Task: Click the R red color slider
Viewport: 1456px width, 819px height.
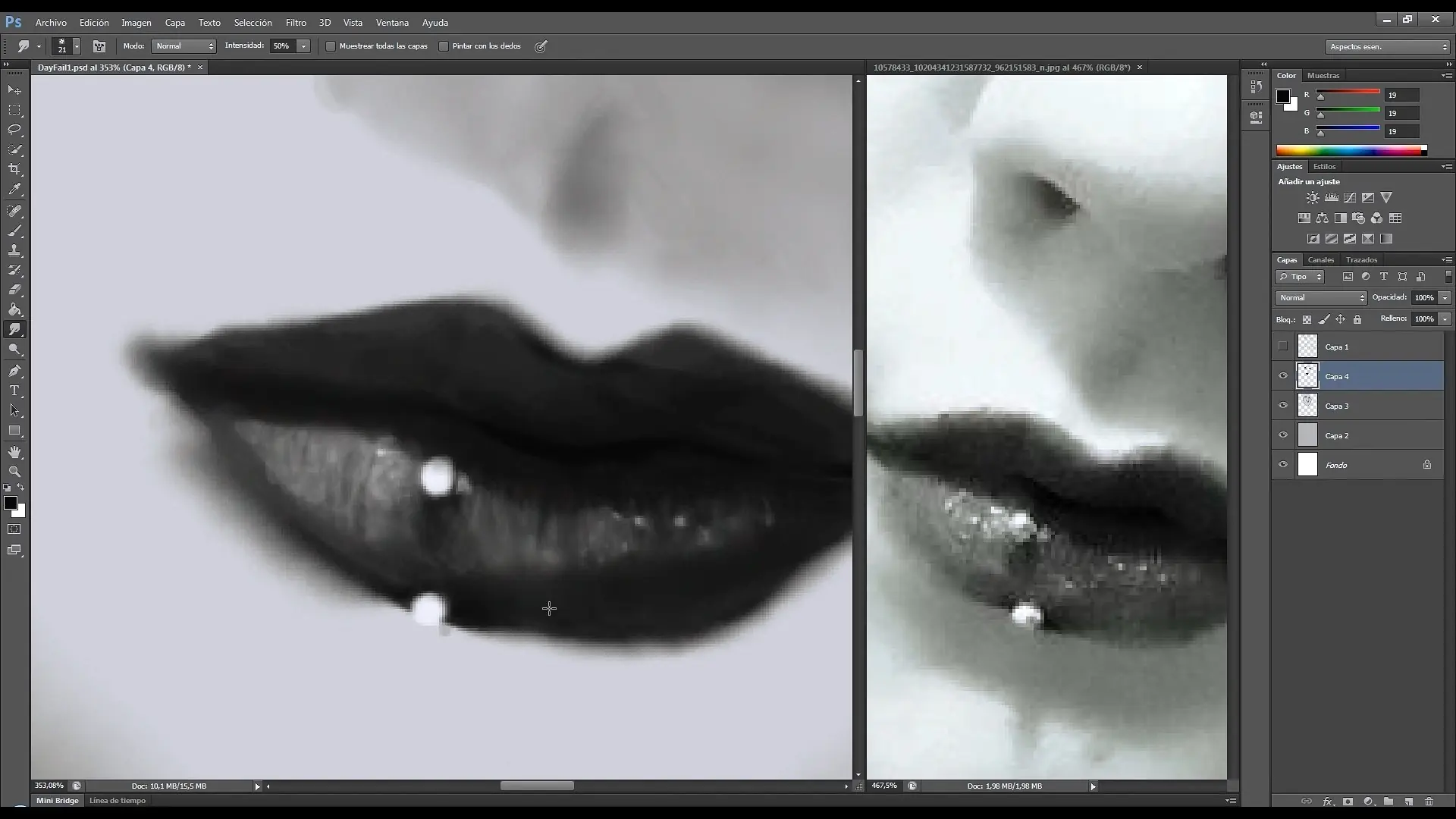Action: pyautogui.click(x=1348, y=93)
